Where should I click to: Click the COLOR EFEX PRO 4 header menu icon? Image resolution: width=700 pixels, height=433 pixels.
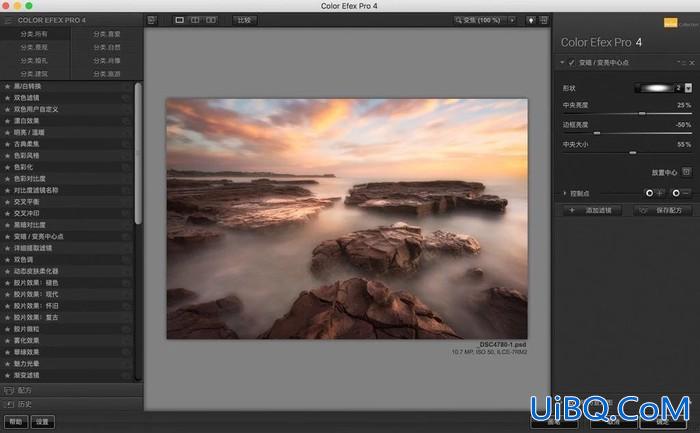tap(8, 21)
